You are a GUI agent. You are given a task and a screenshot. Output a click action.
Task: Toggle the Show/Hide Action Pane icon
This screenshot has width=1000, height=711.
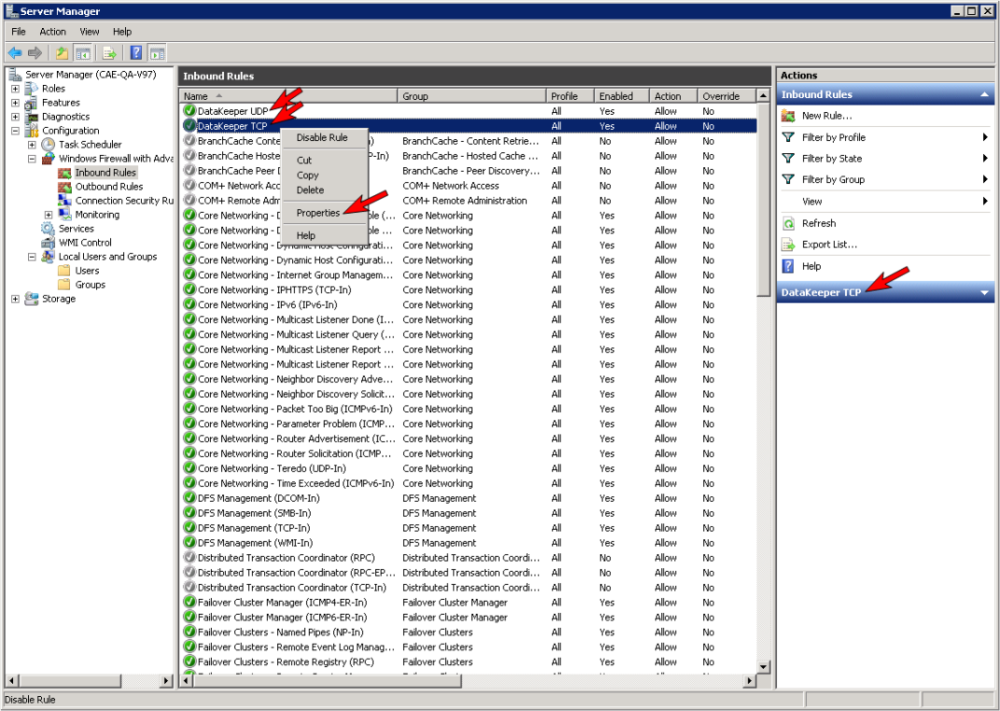click(x=157, y=53)
